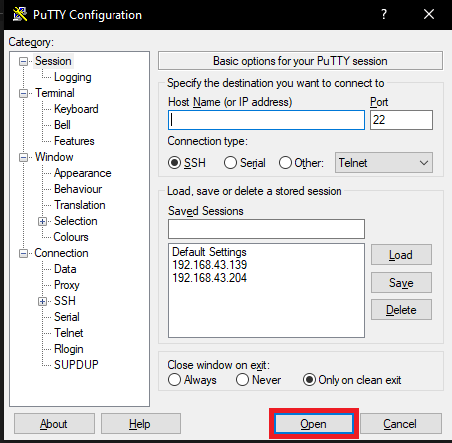Image resolution: width=452 pixels, height=443 pixels.
Task: Select Serial connection type radio button
Action: point(230,163)
